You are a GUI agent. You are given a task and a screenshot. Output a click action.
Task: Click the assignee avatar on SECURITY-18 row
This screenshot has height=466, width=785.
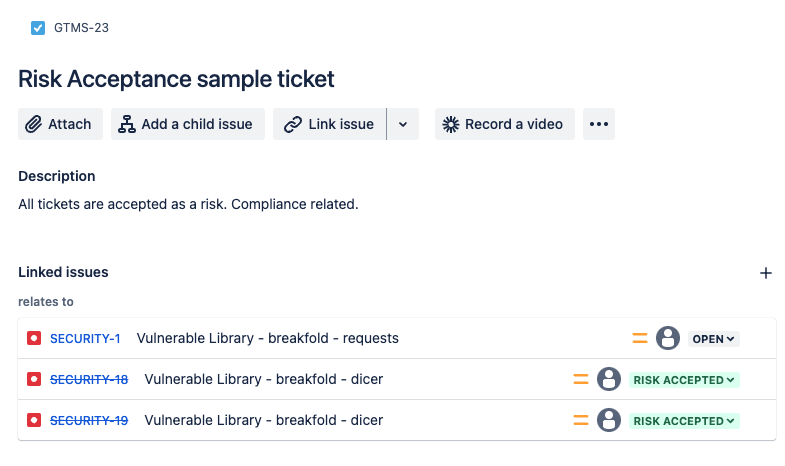[609, 379]
